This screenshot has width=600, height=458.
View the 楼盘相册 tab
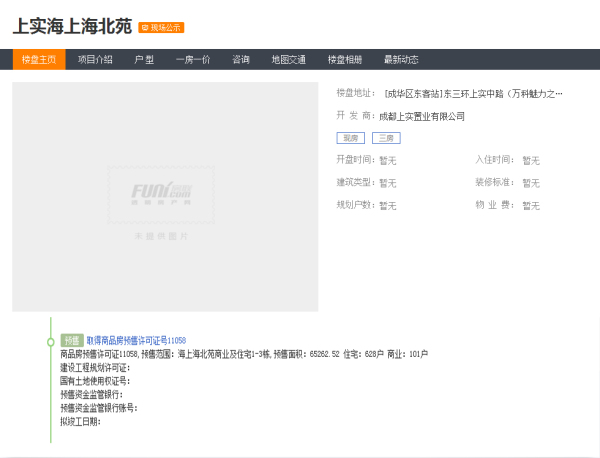click(345, 60)
